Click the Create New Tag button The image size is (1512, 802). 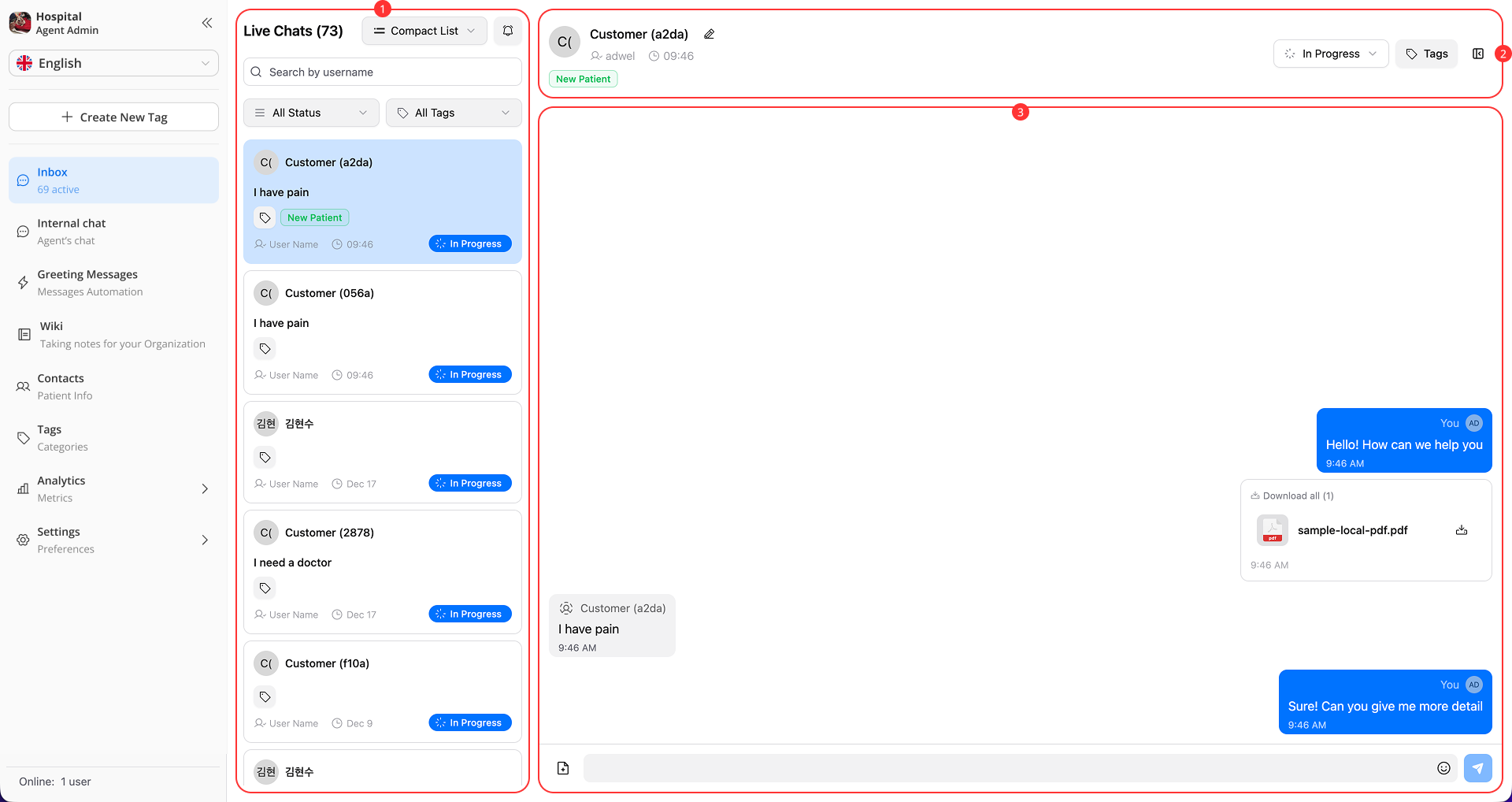113,117
